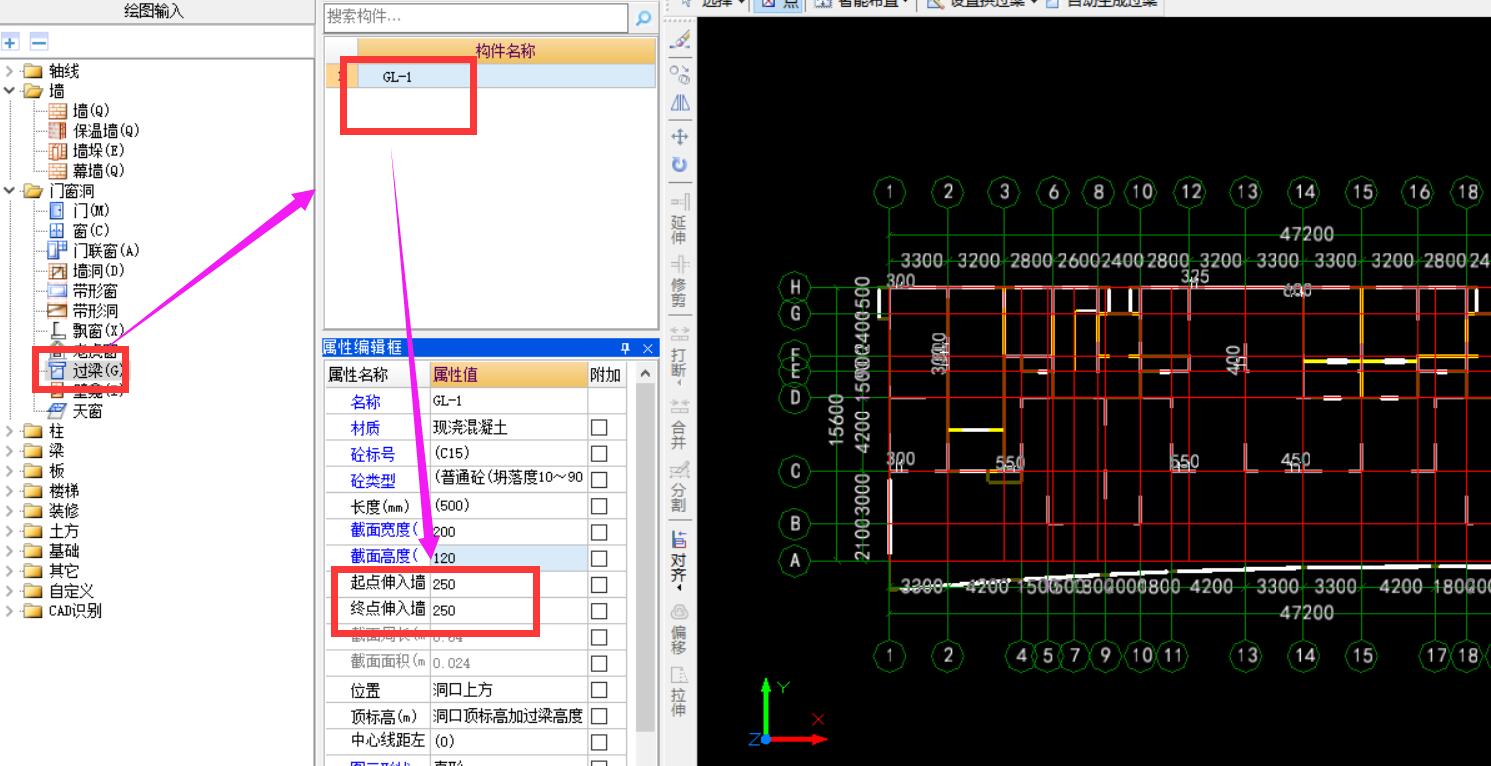1491x766 pixels.
Task: Click the 延伸 extend tool
Action: coord(680,220)
